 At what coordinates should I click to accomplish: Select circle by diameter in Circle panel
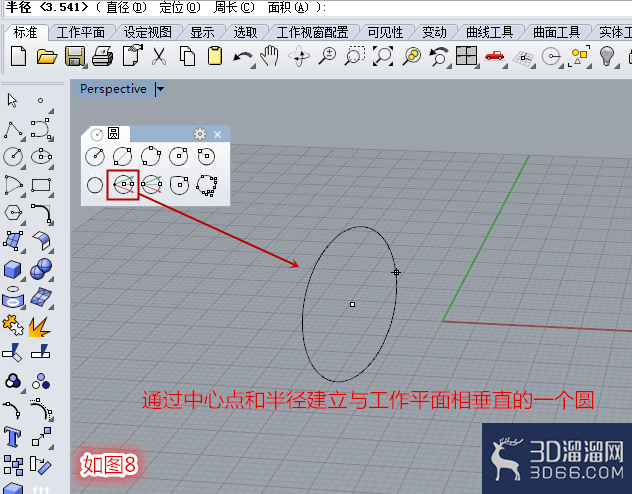122,156
